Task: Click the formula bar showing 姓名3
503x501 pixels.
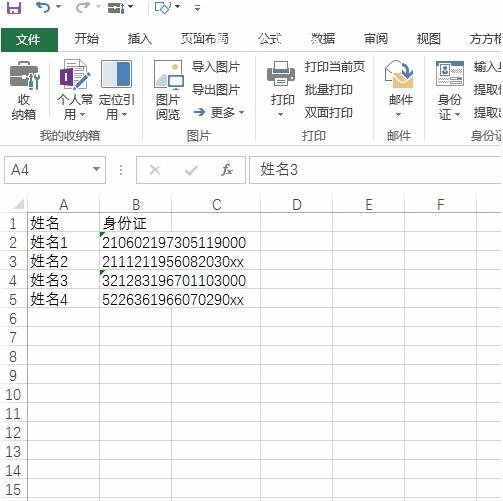Action: [375, 170]
